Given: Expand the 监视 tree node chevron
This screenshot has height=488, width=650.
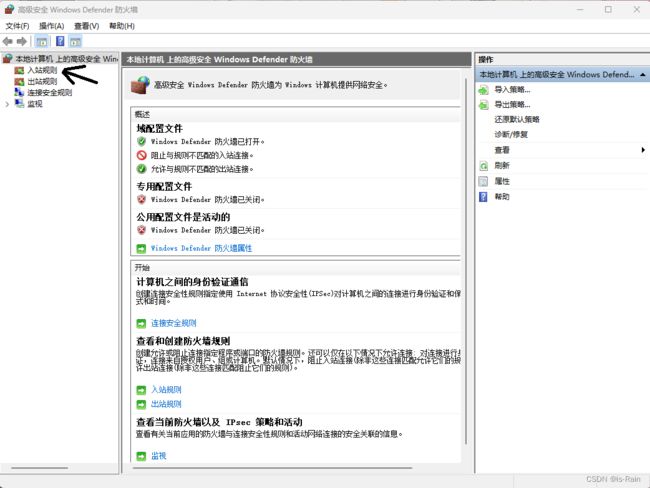Looking at the screenshot, I should [7, 104].
